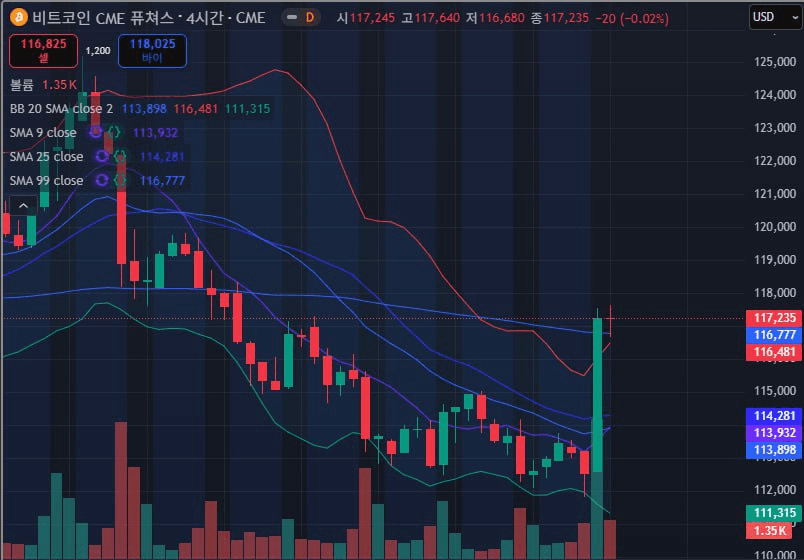The image size is (804, 560).
Task: Open source code braces for SMA 9
Action: [x=114, y=132]
